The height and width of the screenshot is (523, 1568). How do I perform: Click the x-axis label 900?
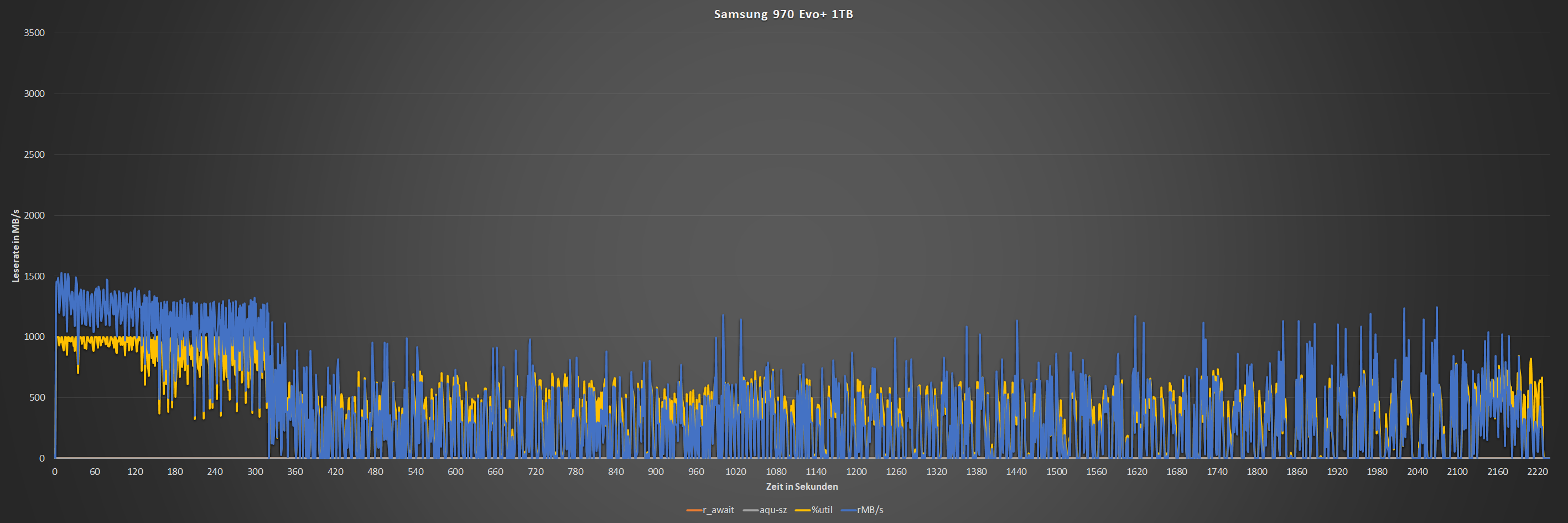(656, 472)
